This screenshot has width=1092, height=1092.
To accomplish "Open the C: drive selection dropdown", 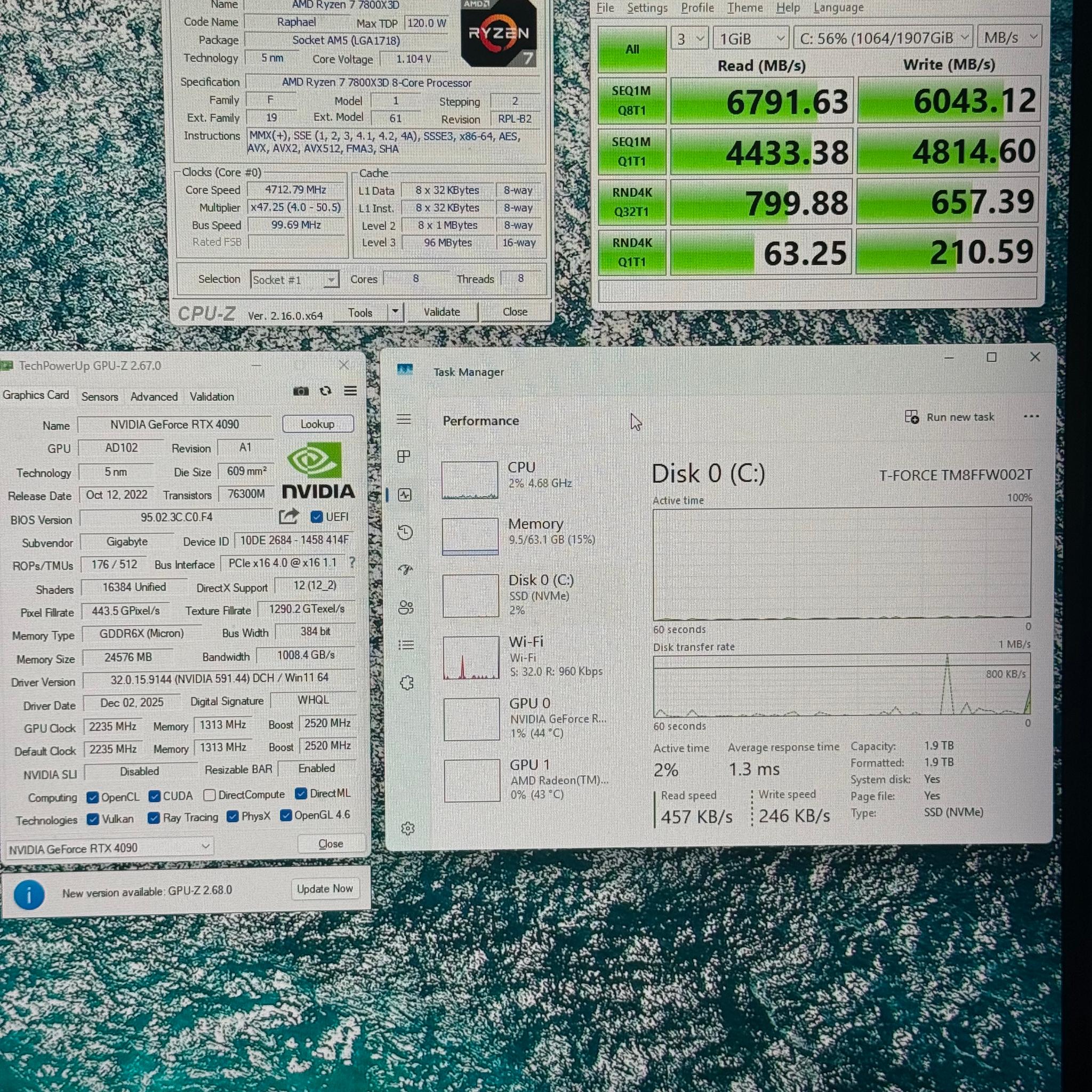I will 884,37.
